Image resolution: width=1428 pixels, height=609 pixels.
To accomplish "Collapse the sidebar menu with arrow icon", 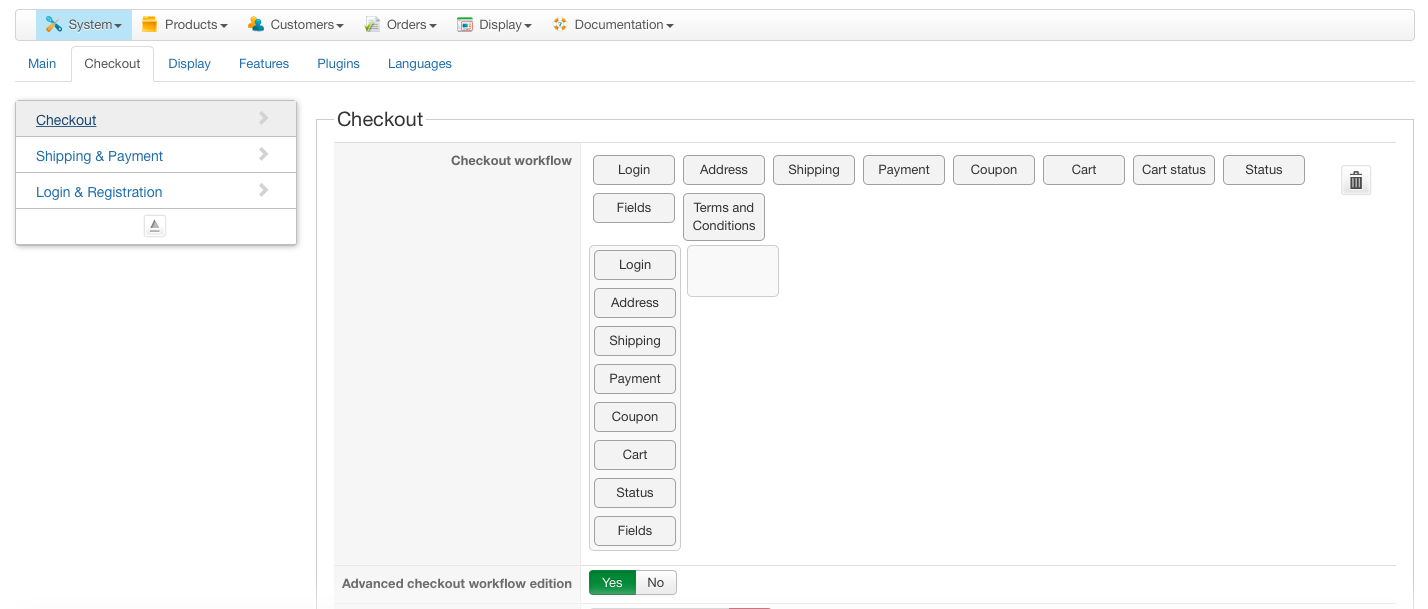I will (x=155, y=226).
